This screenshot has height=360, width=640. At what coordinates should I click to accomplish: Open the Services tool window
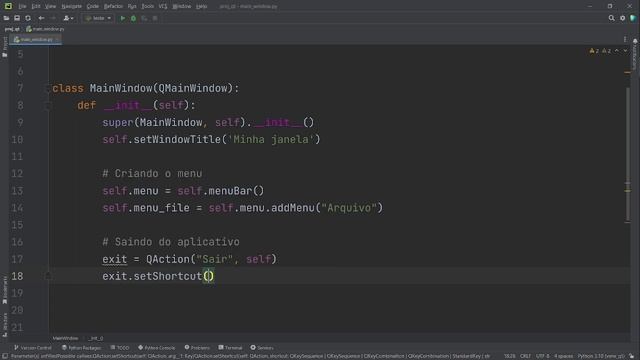262,348
